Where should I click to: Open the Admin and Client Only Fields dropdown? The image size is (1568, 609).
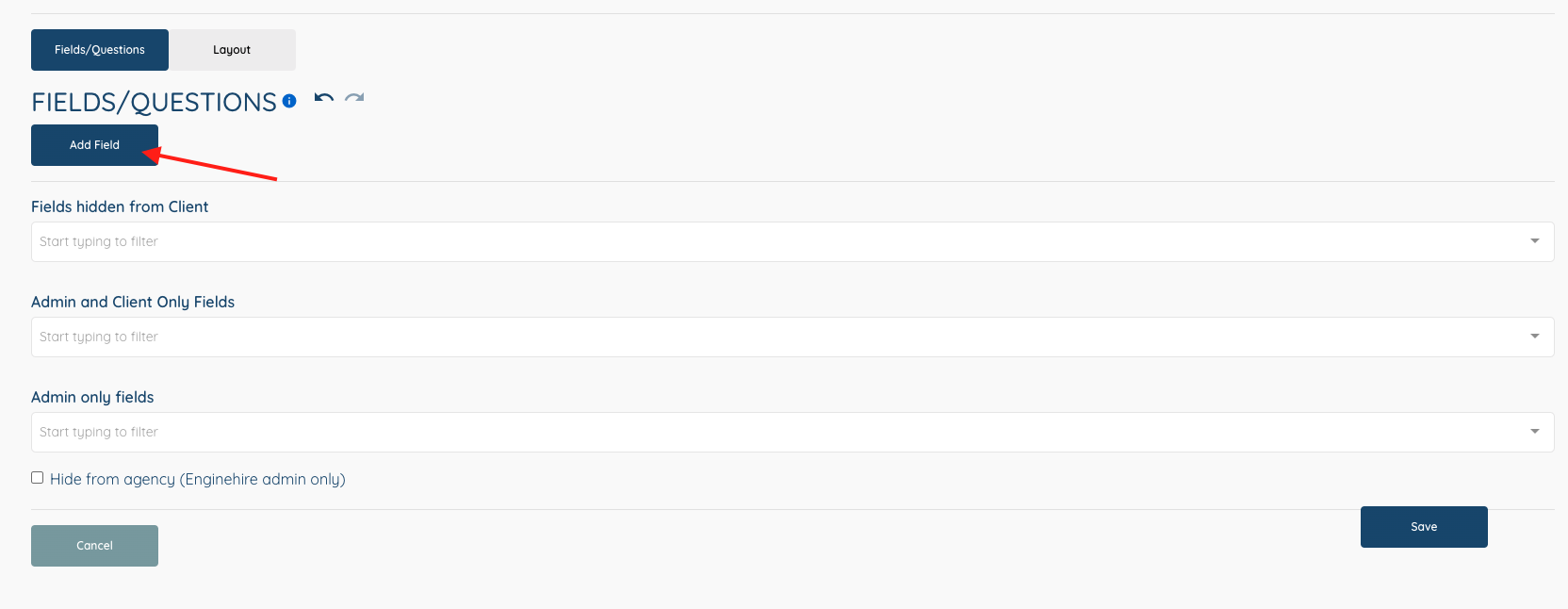coord(1534,337)
